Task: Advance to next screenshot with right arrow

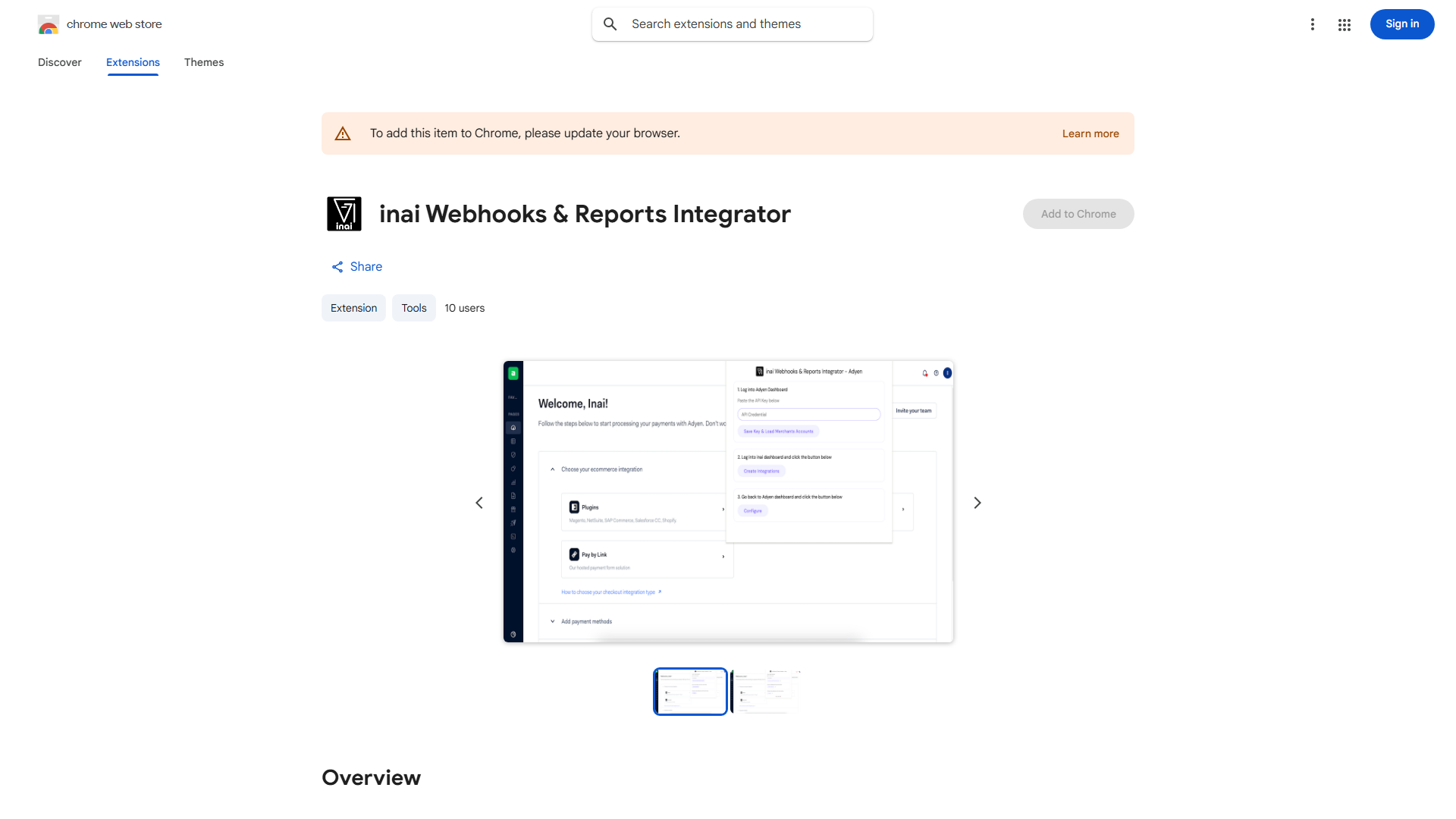Action: pyautogui.click(x=977, y=503)
